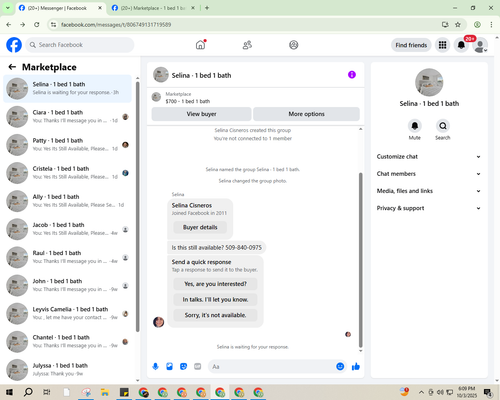
Task: Attach a file with the photo icon
Action: tap(169, 367)
